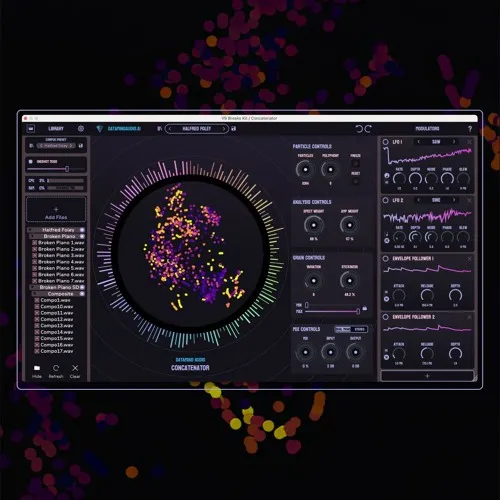Click the Hide folder icon
This screenshot has height=500, width=500.
(x=37, y=368)
